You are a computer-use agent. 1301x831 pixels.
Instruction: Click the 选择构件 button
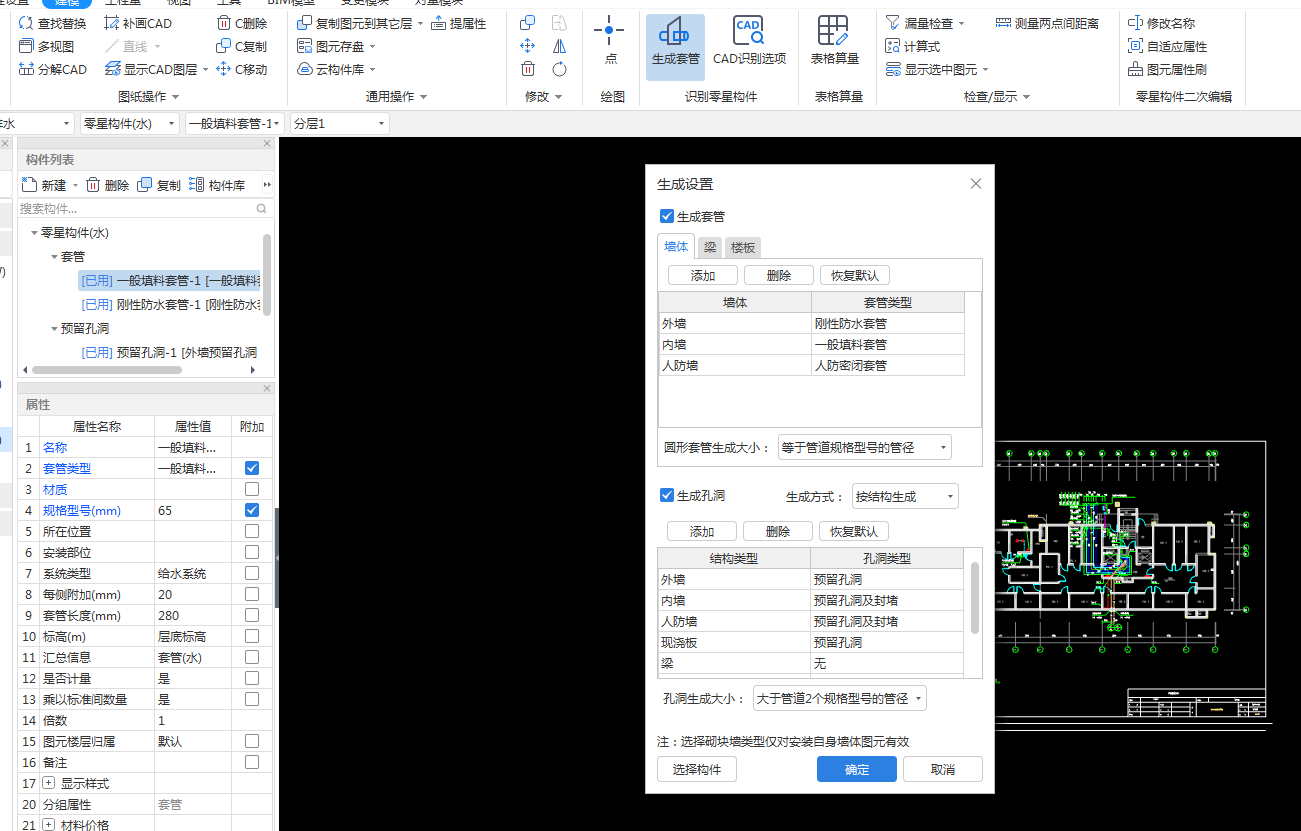pos(697,769)
